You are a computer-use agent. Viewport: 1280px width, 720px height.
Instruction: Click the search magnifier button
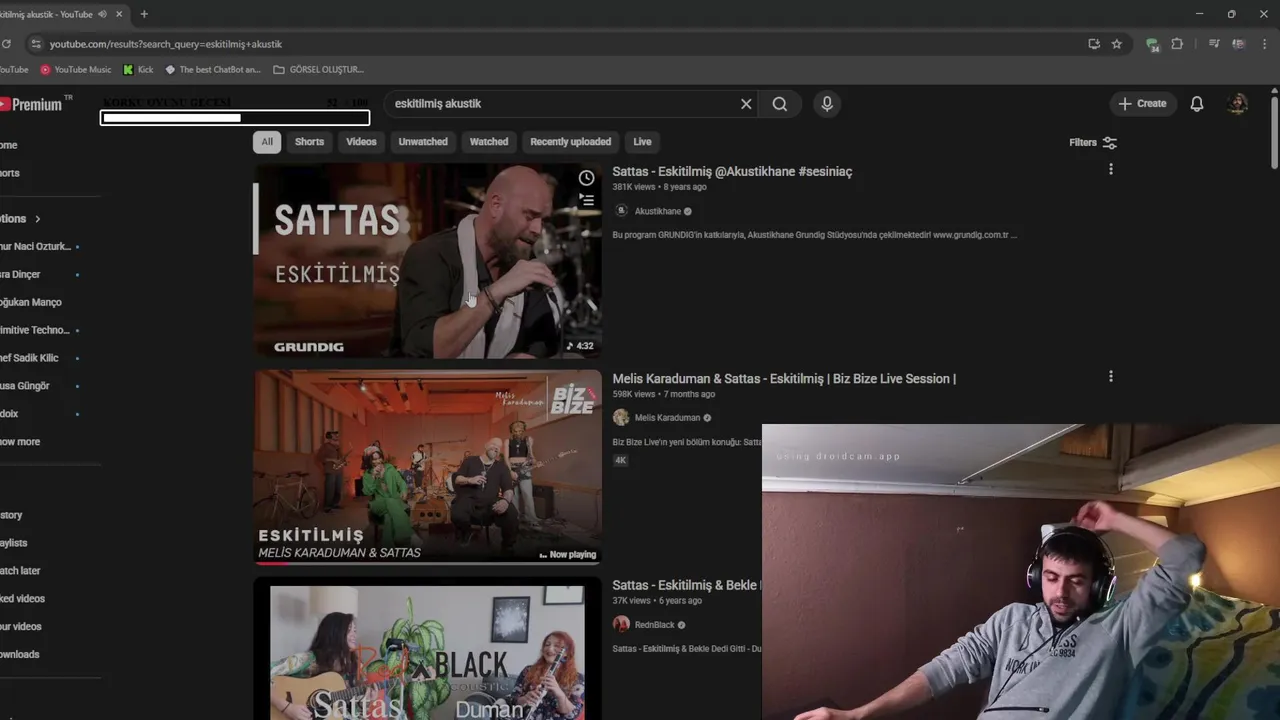(x=780, y=104)
